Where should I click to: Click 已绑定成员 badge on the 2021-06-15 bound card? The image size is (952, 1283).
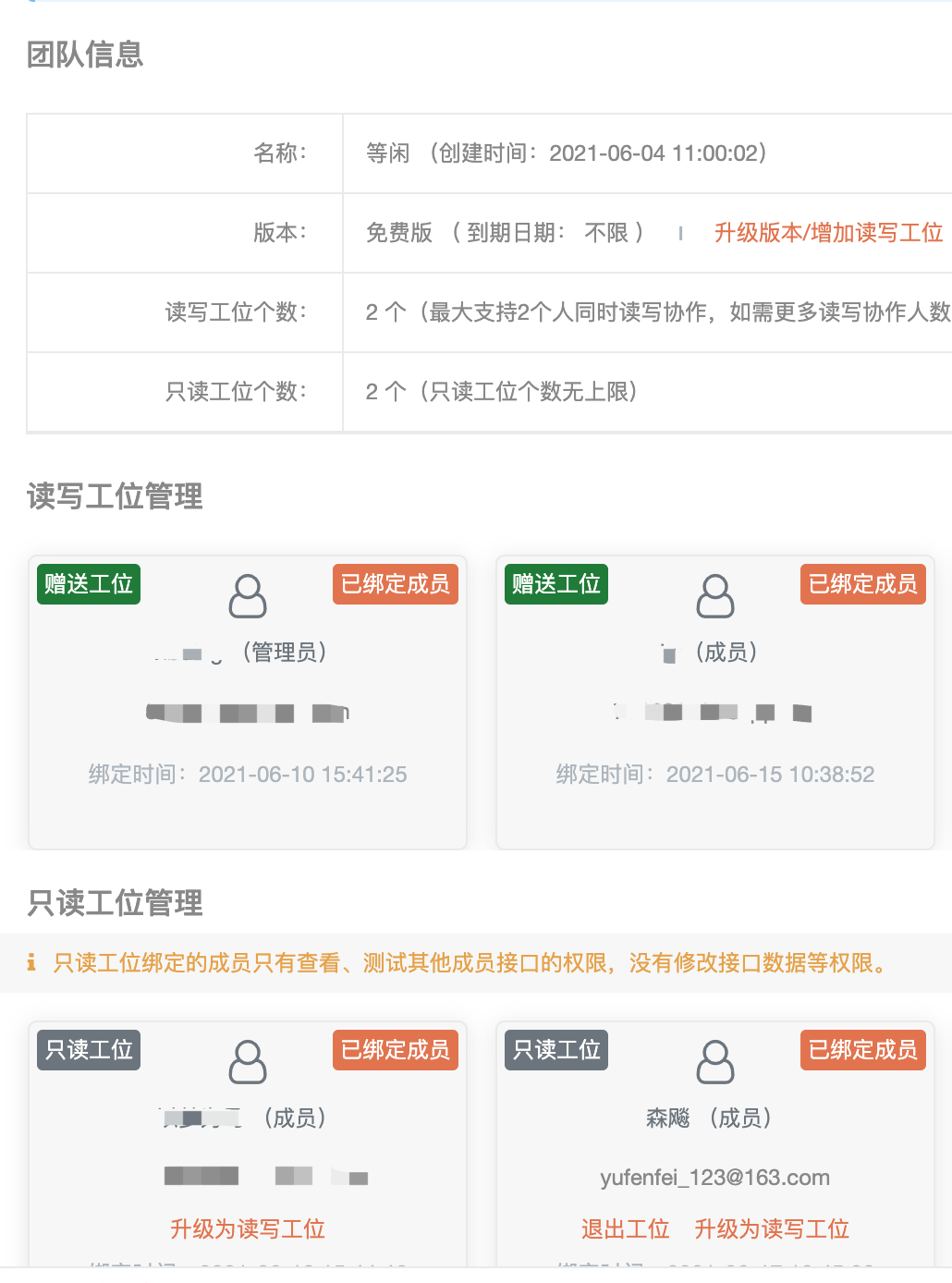[x=863, y=584]
